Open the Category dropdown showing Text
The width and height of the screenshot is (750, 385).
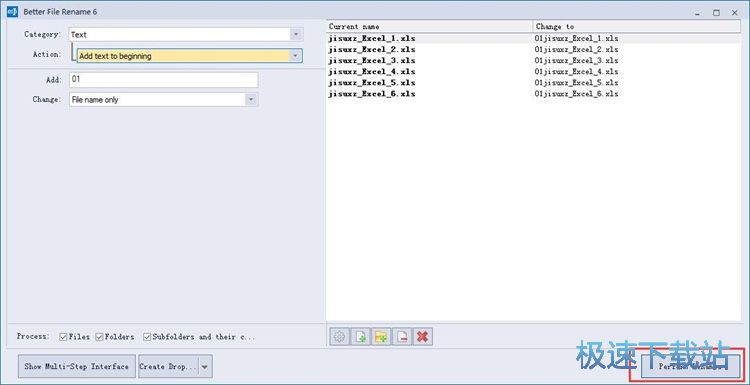pos(186,34)
